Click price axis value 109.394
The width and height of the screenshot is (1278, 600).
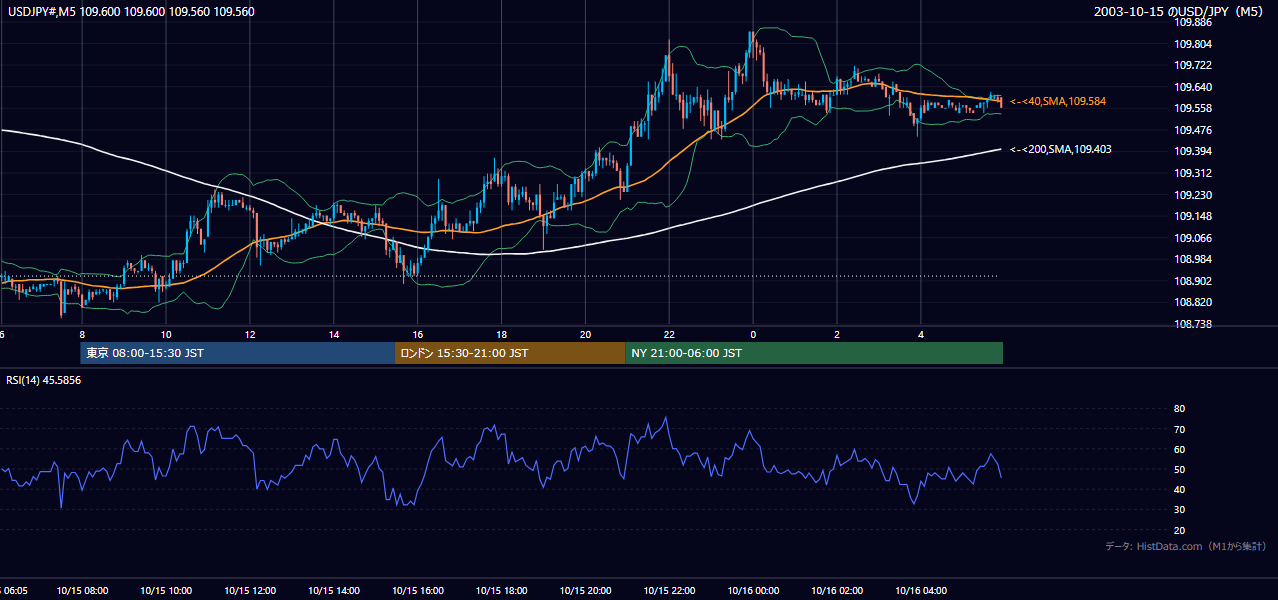coord(1192,152)
